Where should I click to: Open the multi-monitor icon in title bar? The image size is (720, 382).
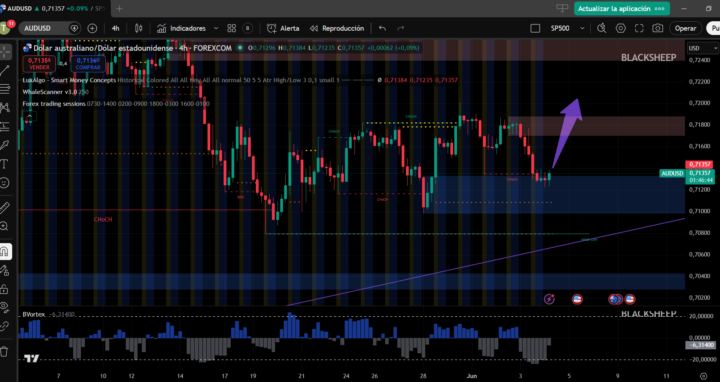[562, 8]
